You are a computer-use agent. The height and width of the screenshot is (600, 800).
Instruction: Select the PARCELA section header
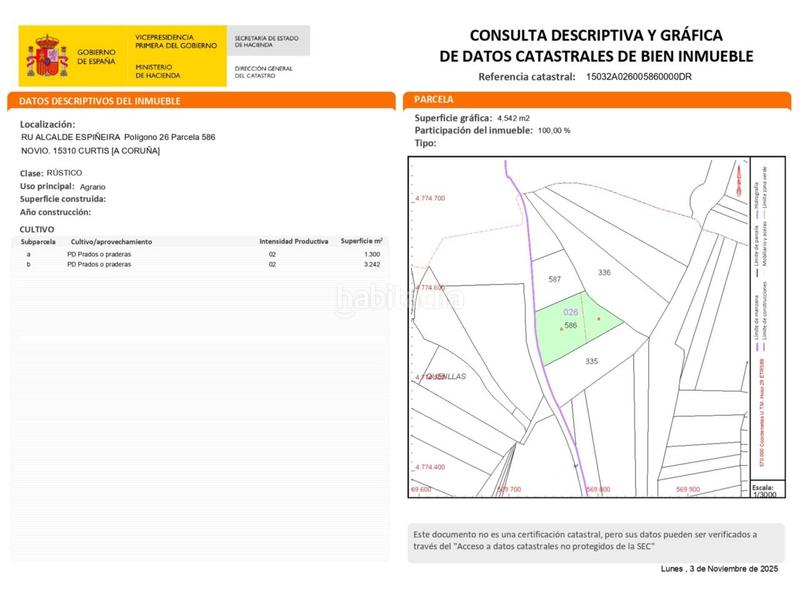[434, 100]
